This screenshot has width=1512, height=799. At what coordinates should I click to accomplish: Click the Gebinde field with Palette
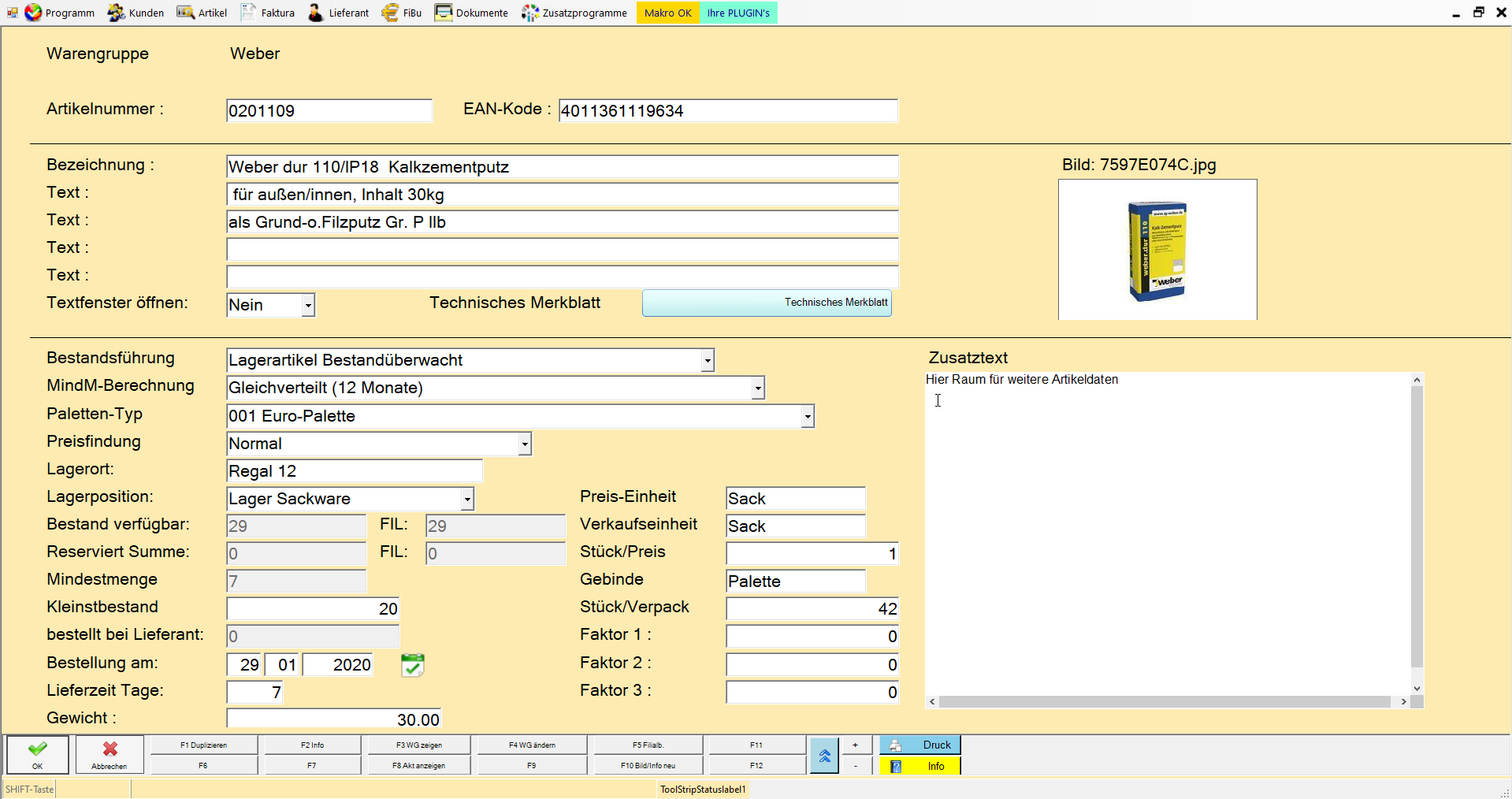(796, 582)
